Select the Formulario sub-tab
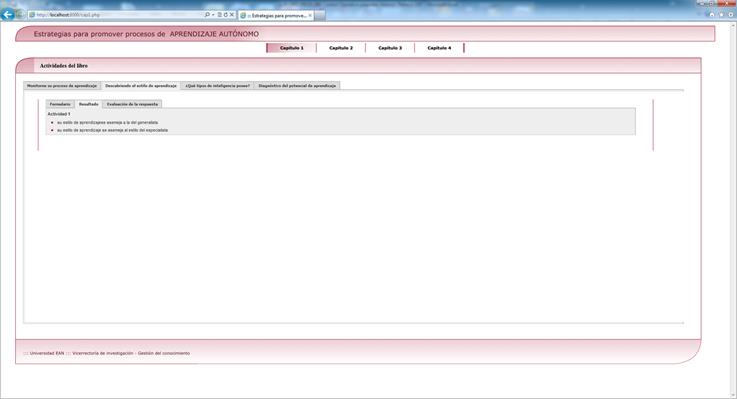Screen dimensions: 737x399 [x=60, y=104]
